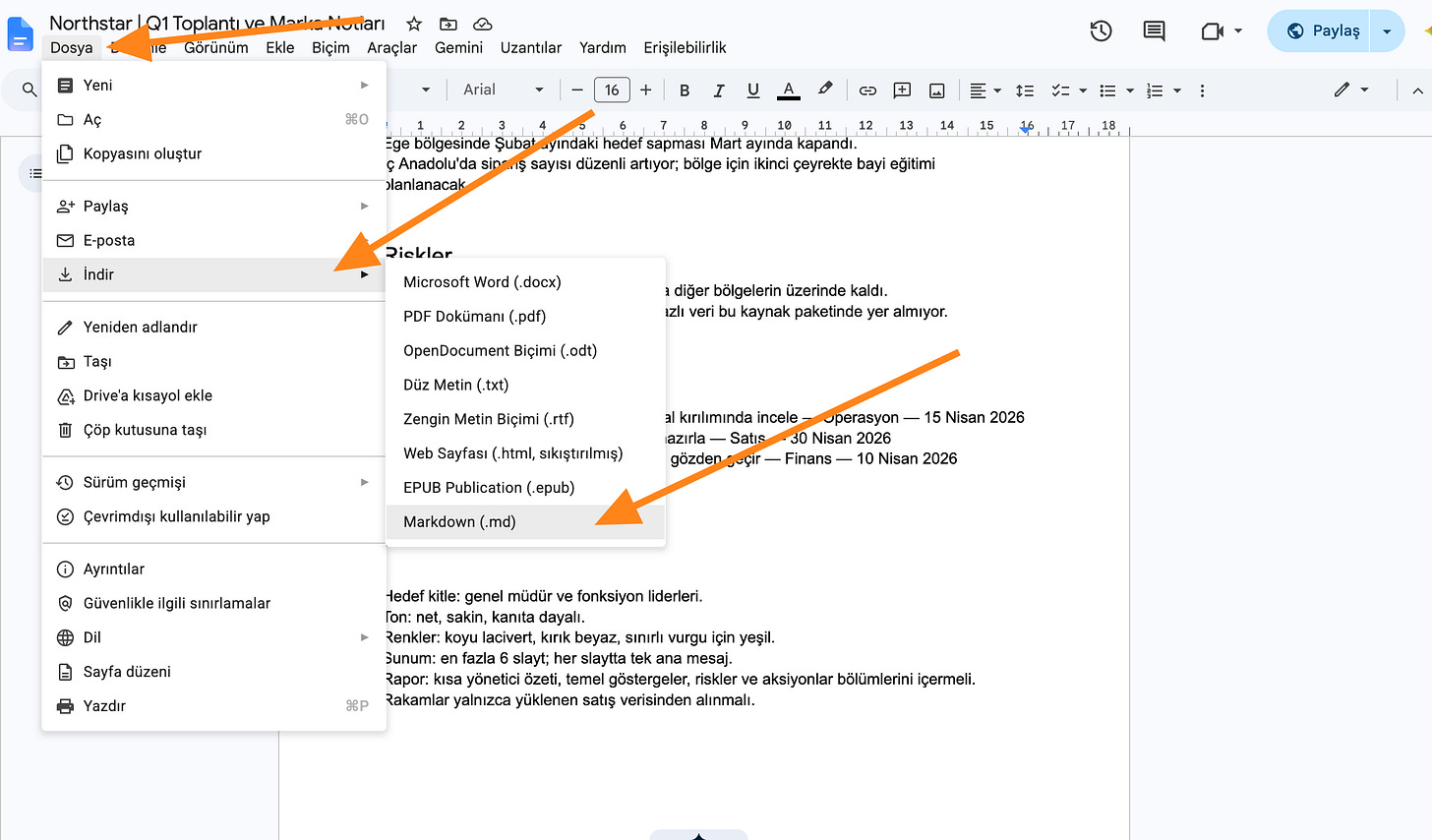The height and width of the screenshot is (840, 1432).
Task: Star the document title
Action: [x=414, y=24]
